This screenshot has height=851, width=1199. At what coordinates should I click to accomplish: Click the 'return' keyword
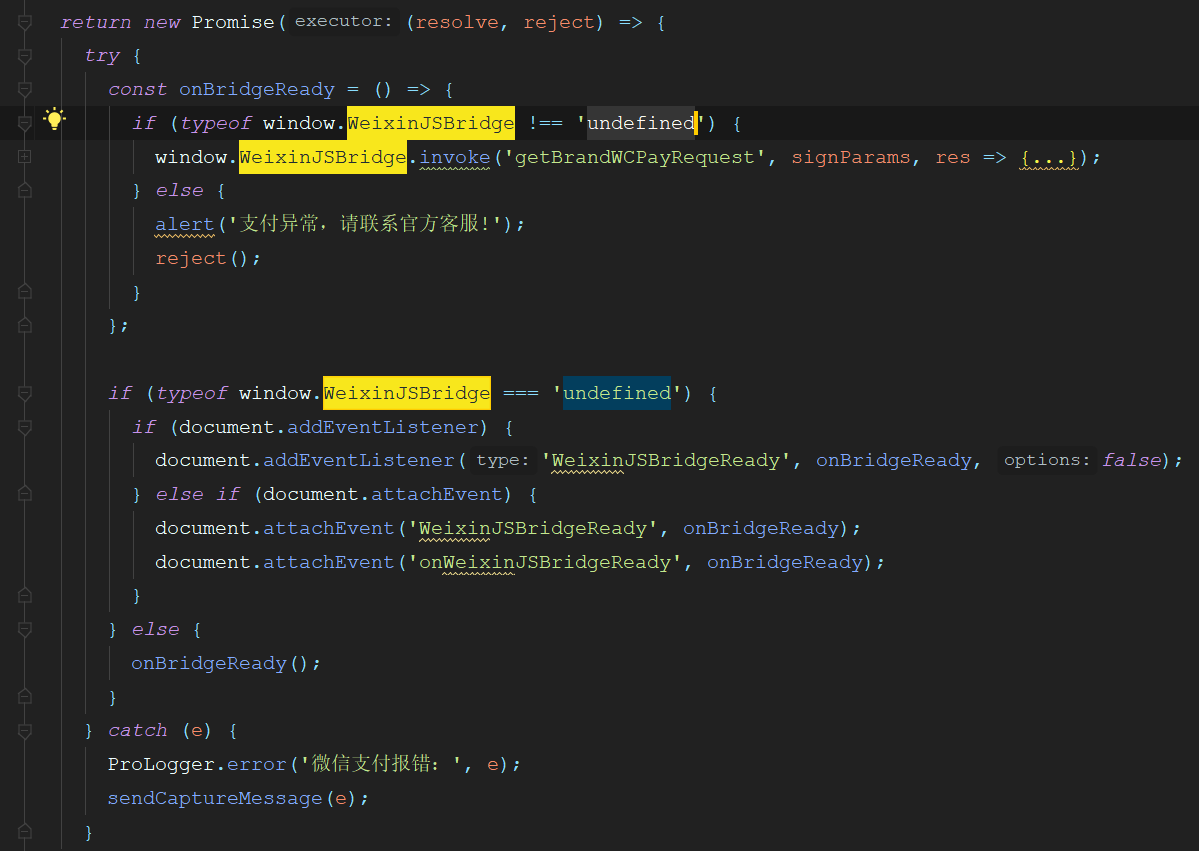pos(96,22)
